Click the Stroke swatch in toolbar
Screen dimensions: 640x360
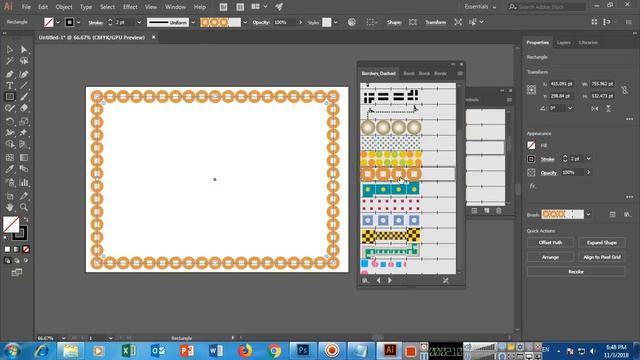click(20, 233)
